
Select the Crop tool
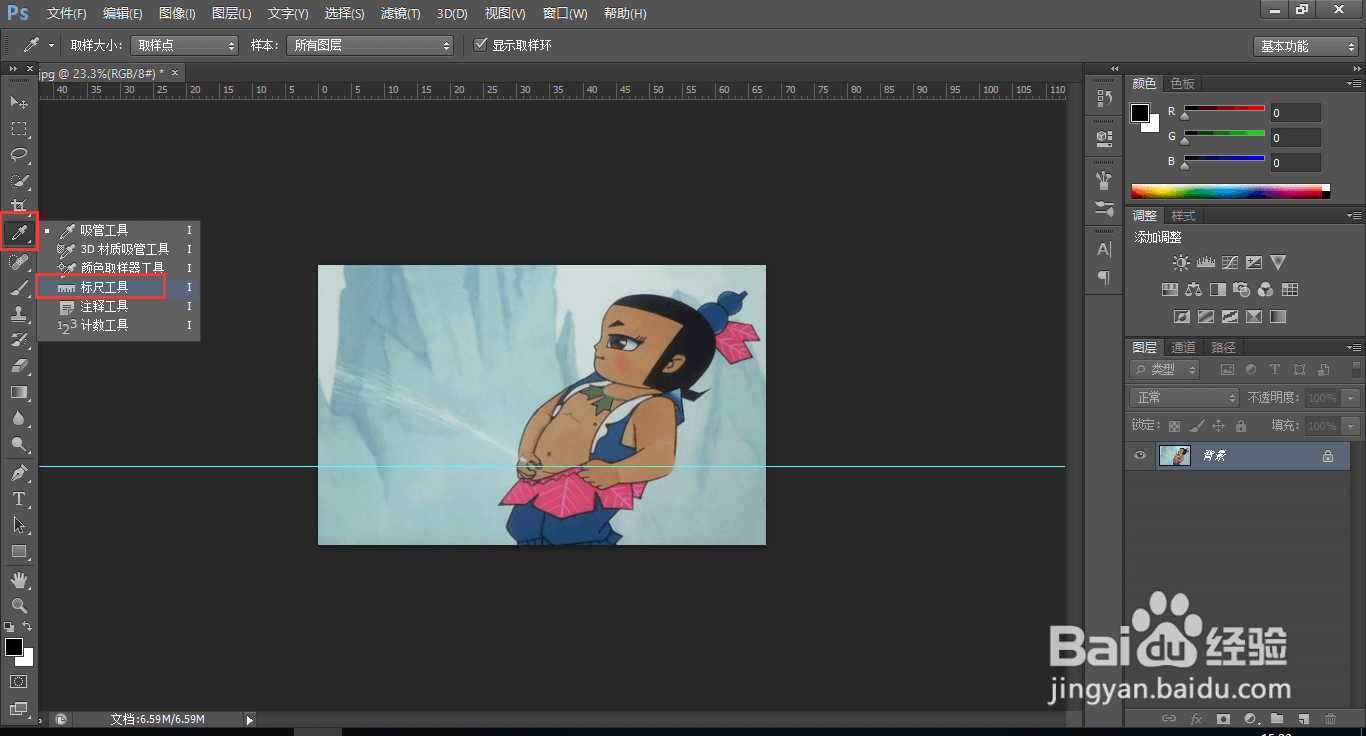click(x=19, y=207)
